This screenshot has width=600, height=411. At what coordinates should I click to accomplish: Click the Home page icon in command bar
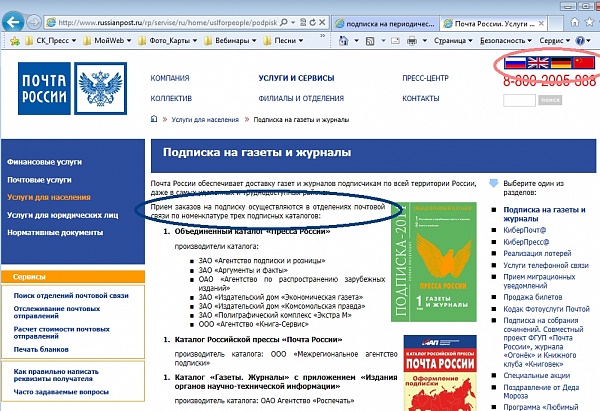tap(344, 41)
